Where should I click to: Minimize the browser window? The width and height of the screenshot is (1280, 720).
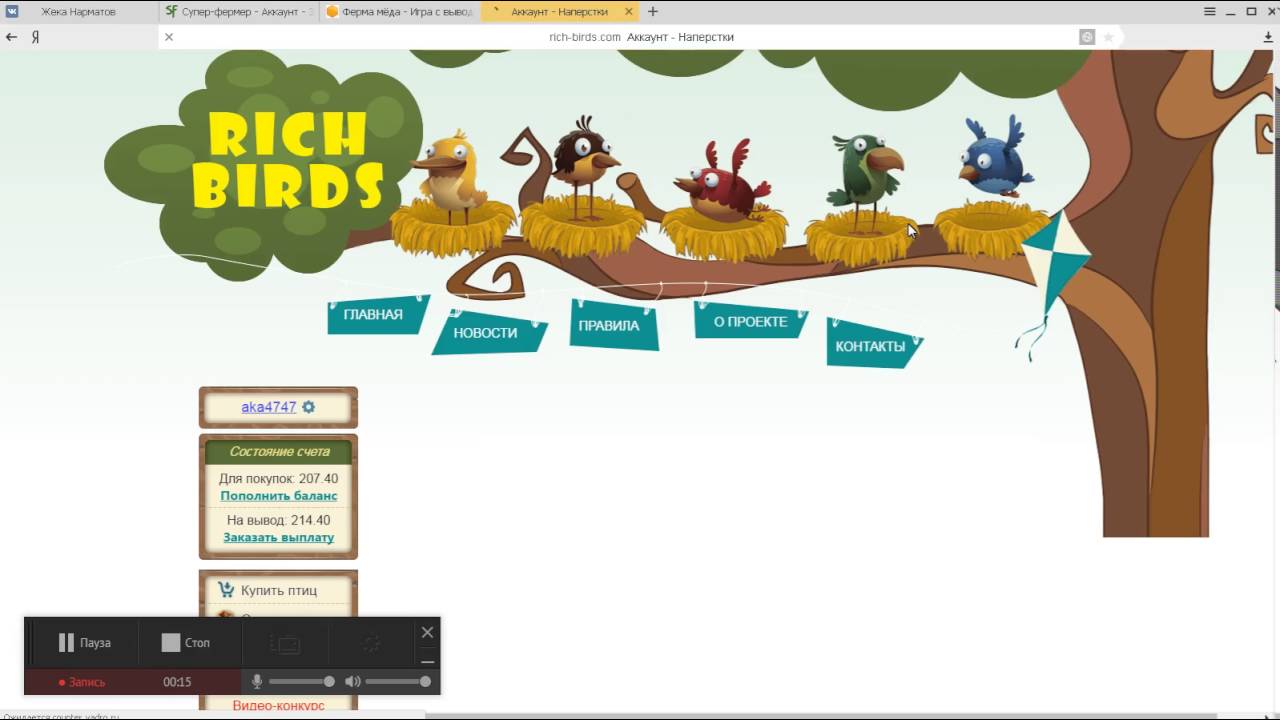[1231, 12]
